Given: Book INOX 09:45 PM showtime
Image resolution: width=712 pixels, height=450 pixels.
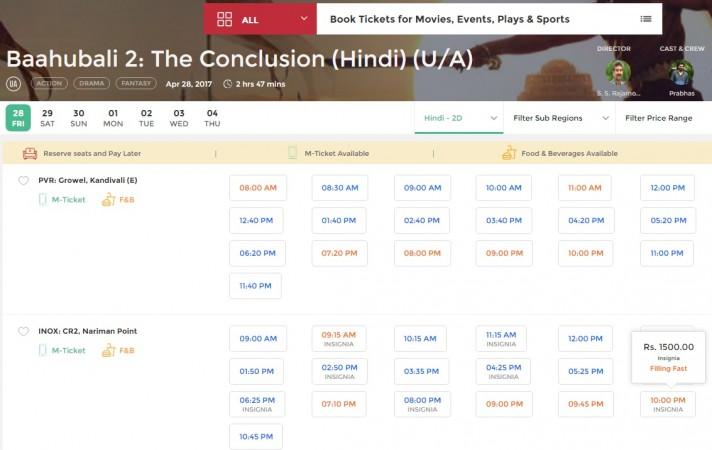Looking at the screenshot, I should [x=585, y=404].
